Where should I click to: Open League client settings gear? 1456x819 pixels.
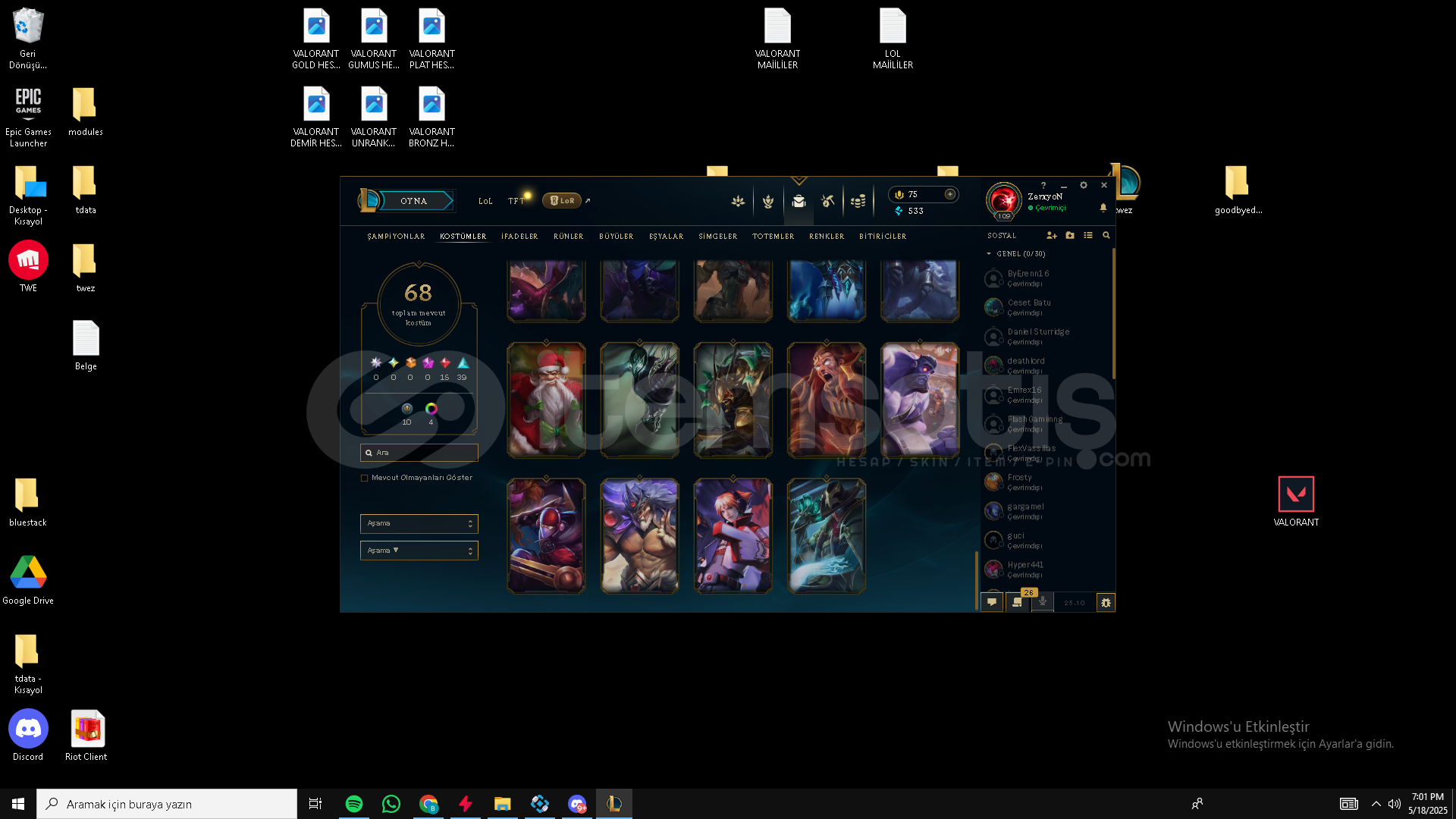pyautogui.click(x=1084, y=185)
